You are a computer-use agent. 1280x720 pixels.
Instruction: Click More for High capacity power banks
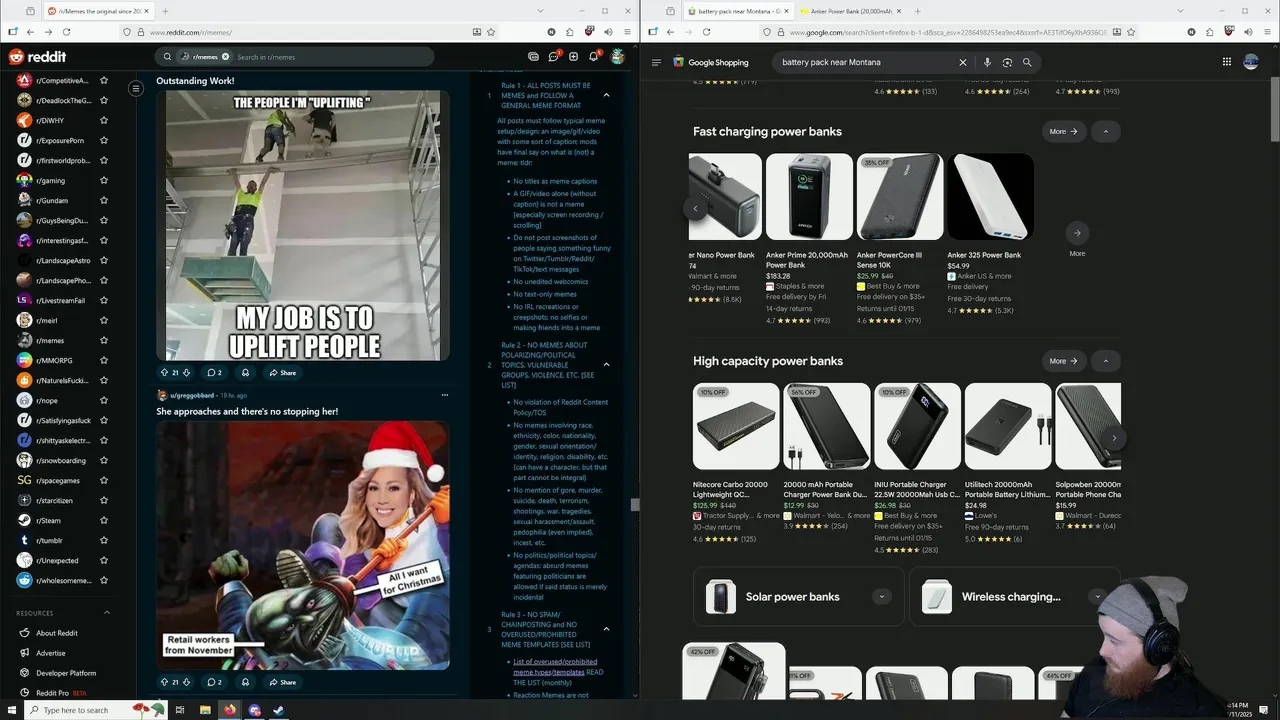(x=1063, y=361)
